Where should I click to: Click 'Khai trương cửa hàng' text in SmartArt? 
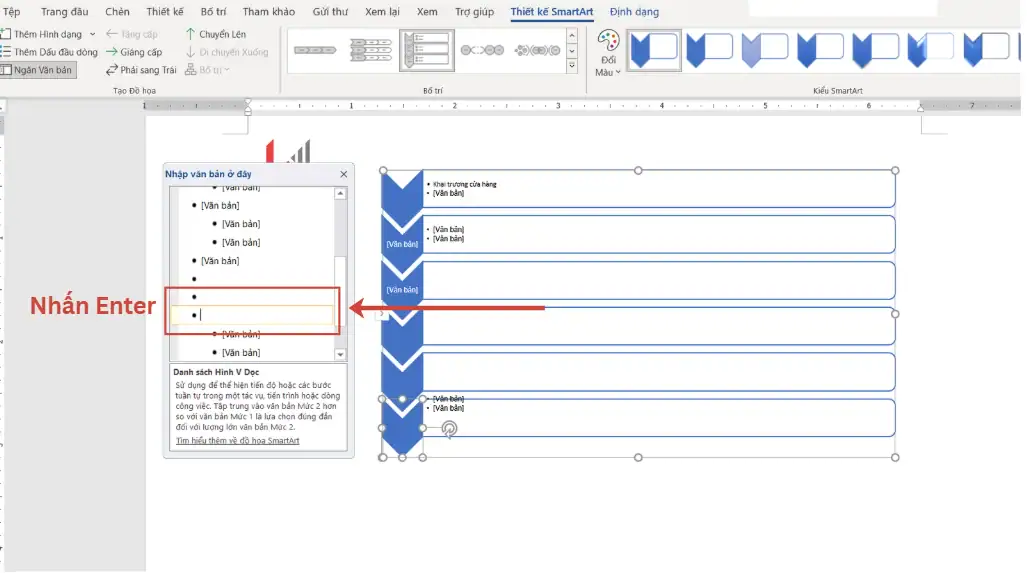pos(464,185)
